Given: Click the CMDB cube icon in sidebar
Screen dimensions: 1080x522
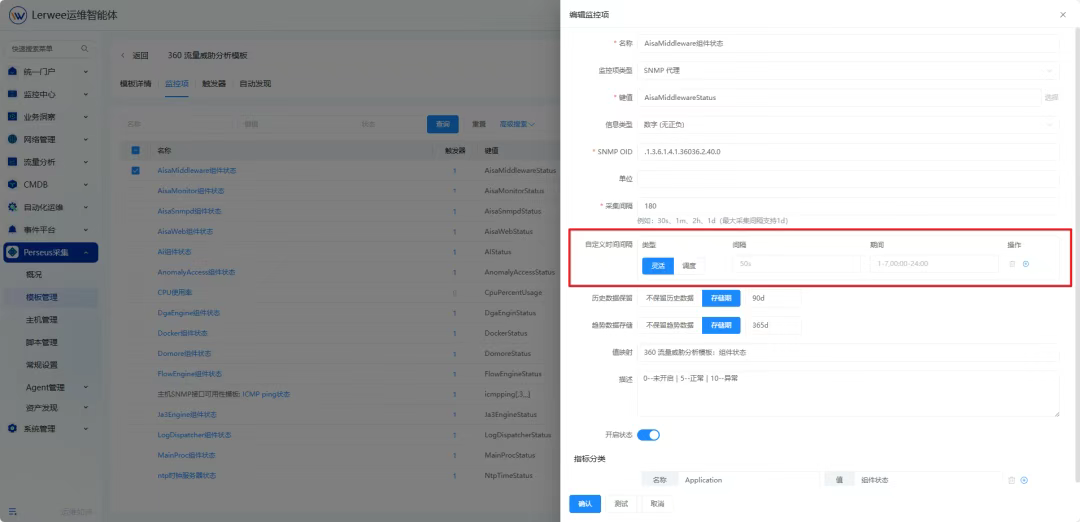Looking at the screenshot, I should tap(13, 184).
